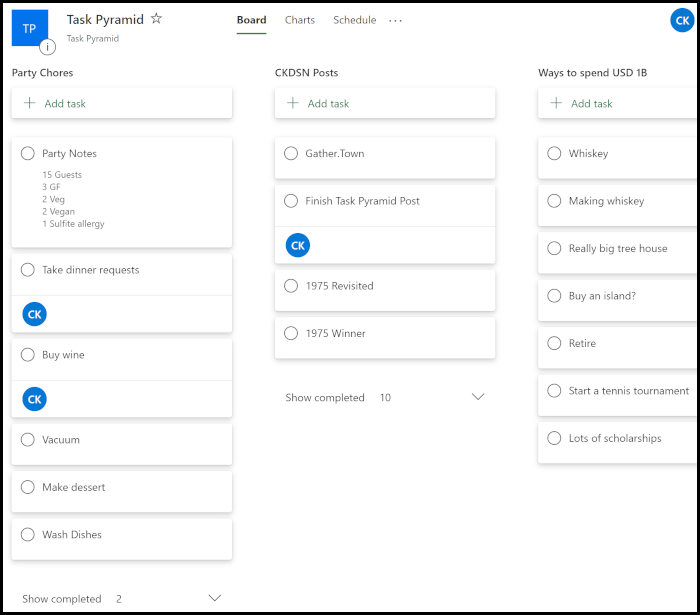Open the Party Notes task card
The width and height of the screenshot is (700, 615).
click(x=121, y=191)
